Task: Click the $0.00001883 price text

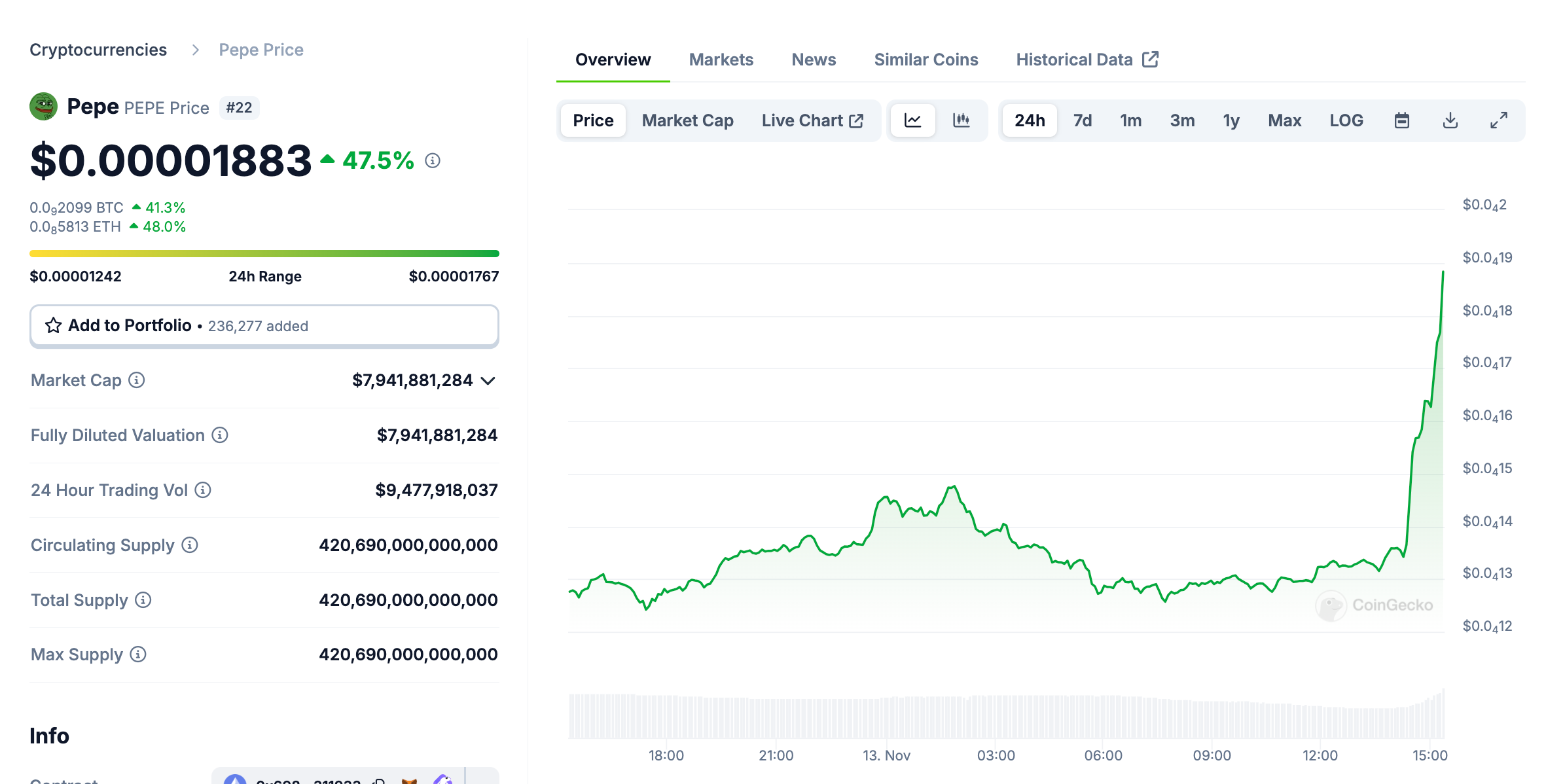Action: pyautogui.click(x=171, y=160)
